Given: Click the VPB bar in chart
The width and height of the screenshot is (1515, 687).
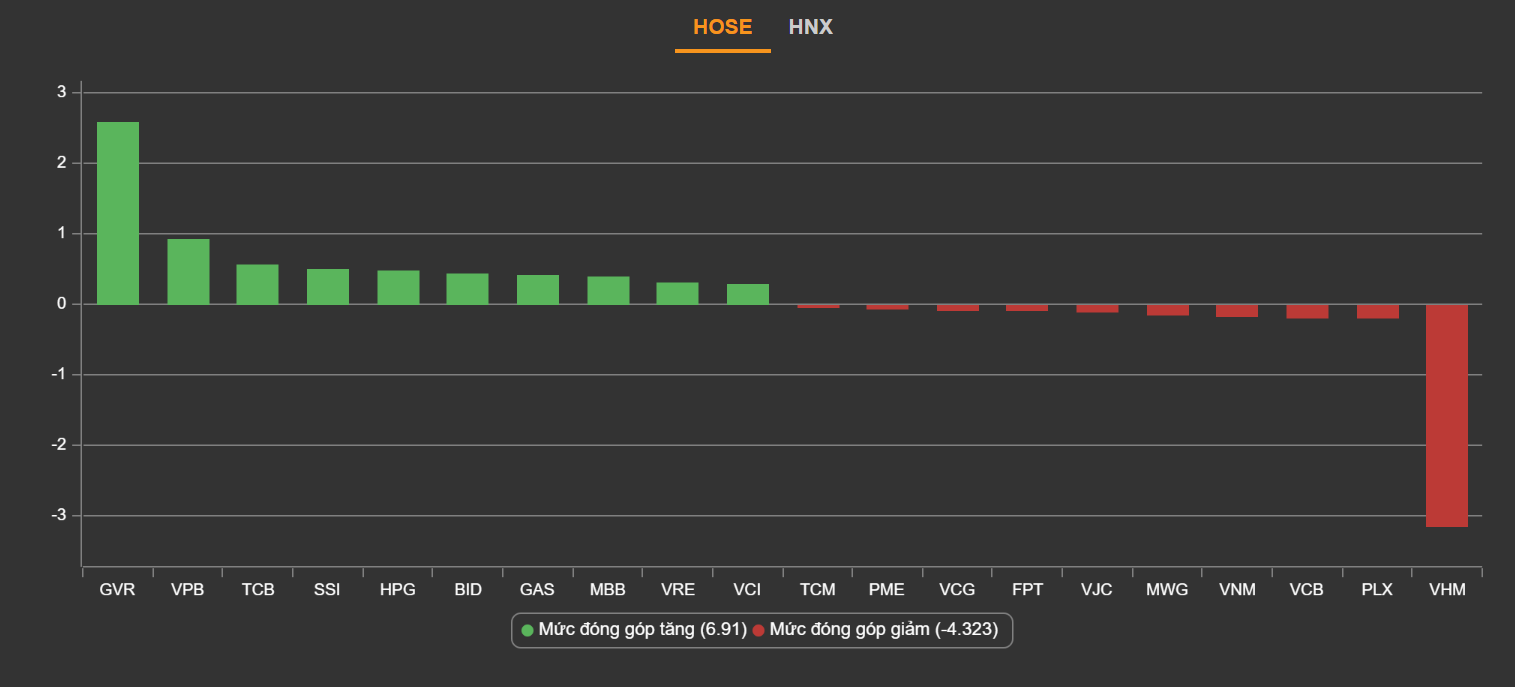Looking at the screenshot, I should pos(188,272).
